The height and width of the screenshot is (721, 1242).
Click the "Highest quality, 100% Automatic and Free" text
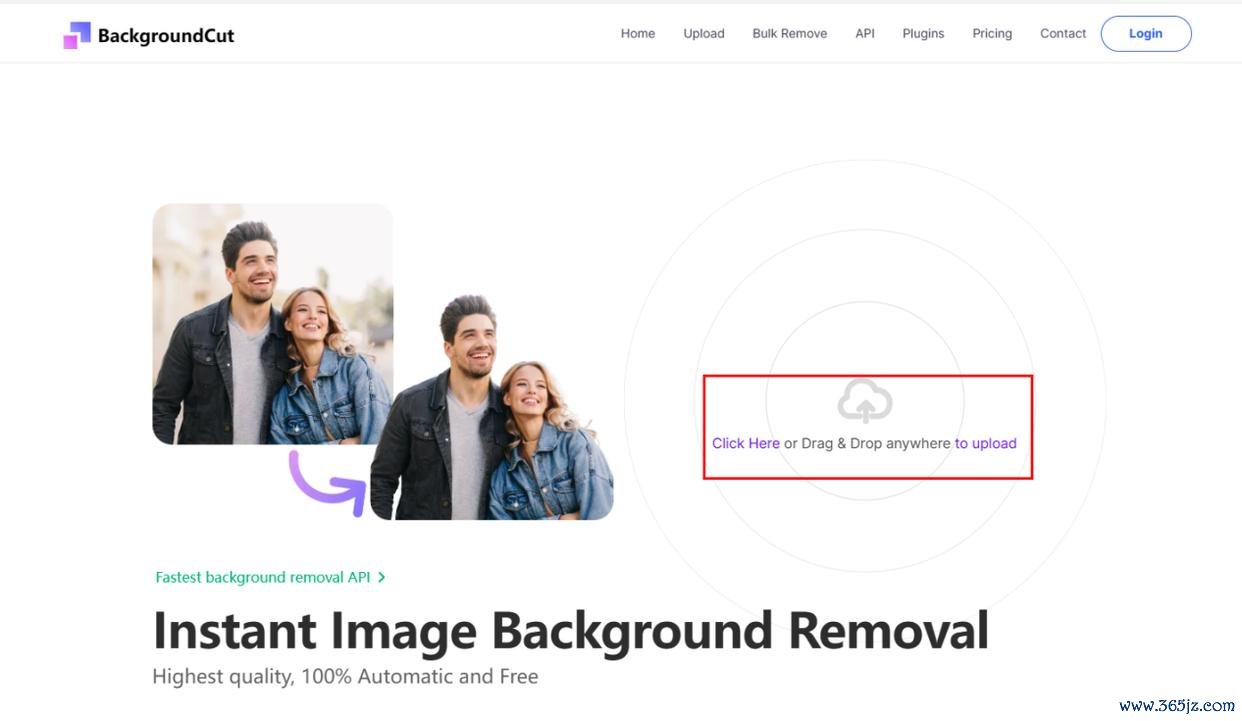(x=345, y=676)
